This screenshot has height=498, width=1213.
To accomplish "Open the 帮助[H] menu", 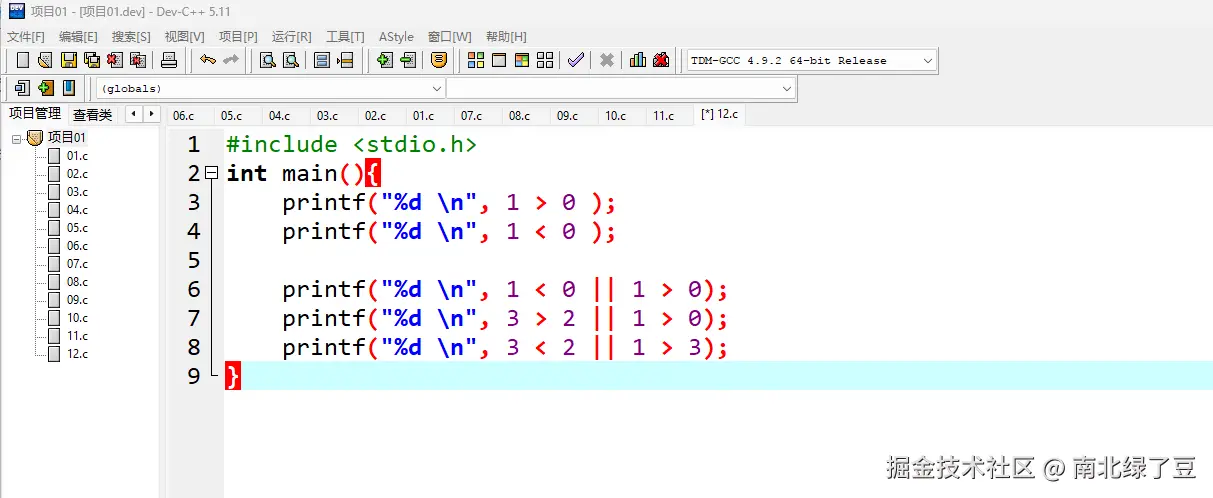I will [x=506, y=37].
